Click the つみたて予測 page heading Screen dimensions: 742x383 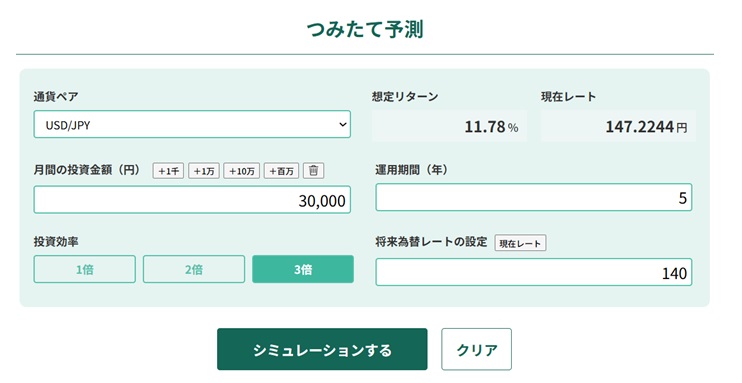[x=365, y=29]
